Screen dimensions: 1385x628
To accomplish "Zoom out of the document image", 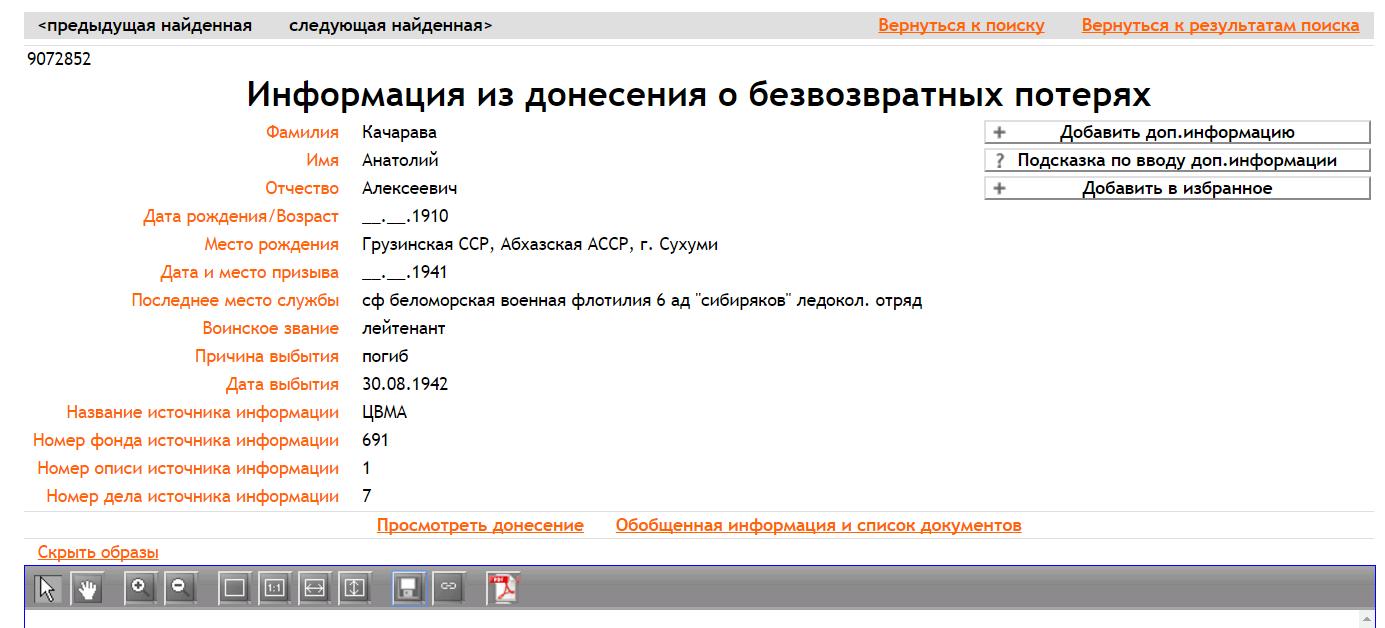I will (180, 589).
